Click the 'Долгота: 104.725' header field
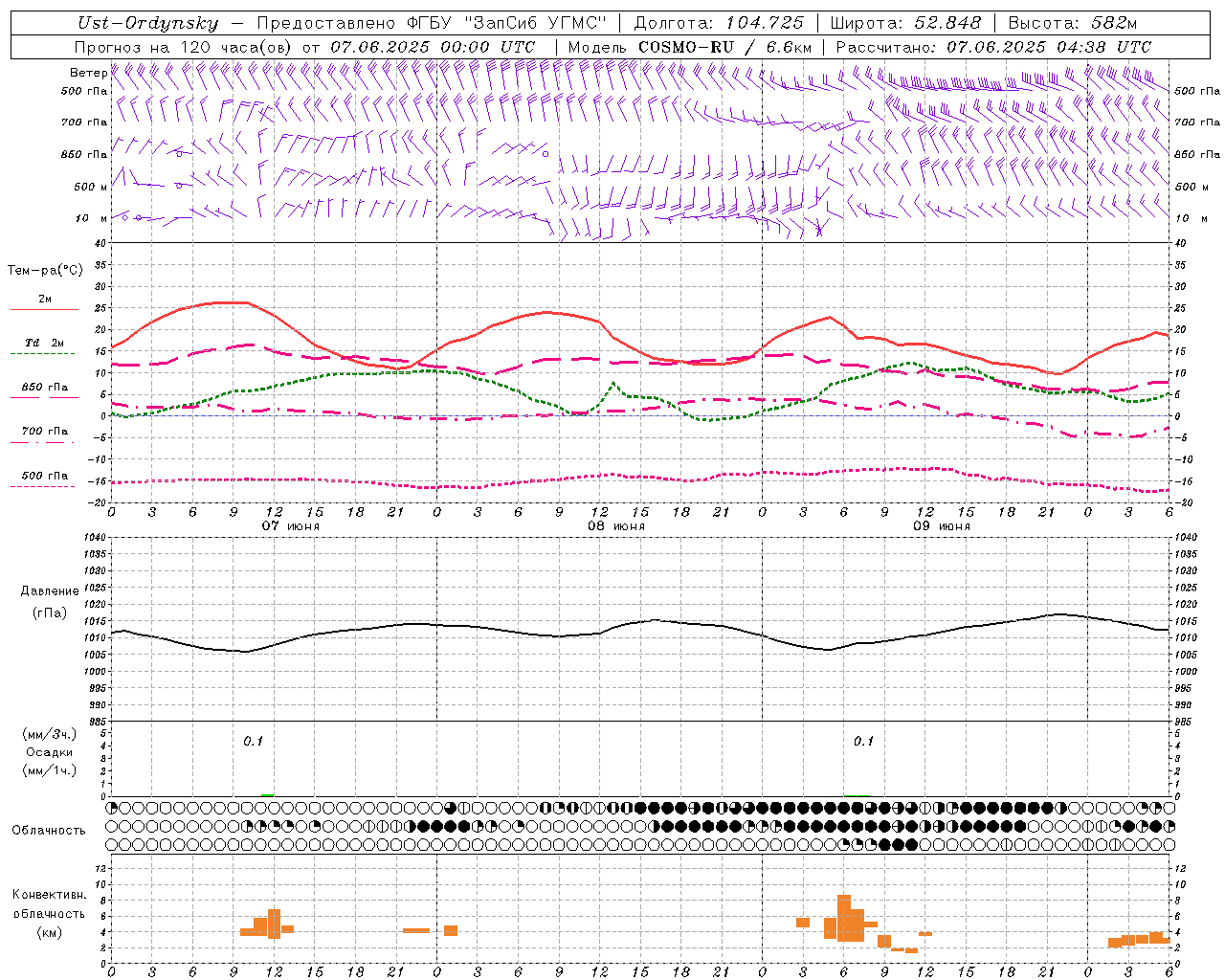 [719, 23]
